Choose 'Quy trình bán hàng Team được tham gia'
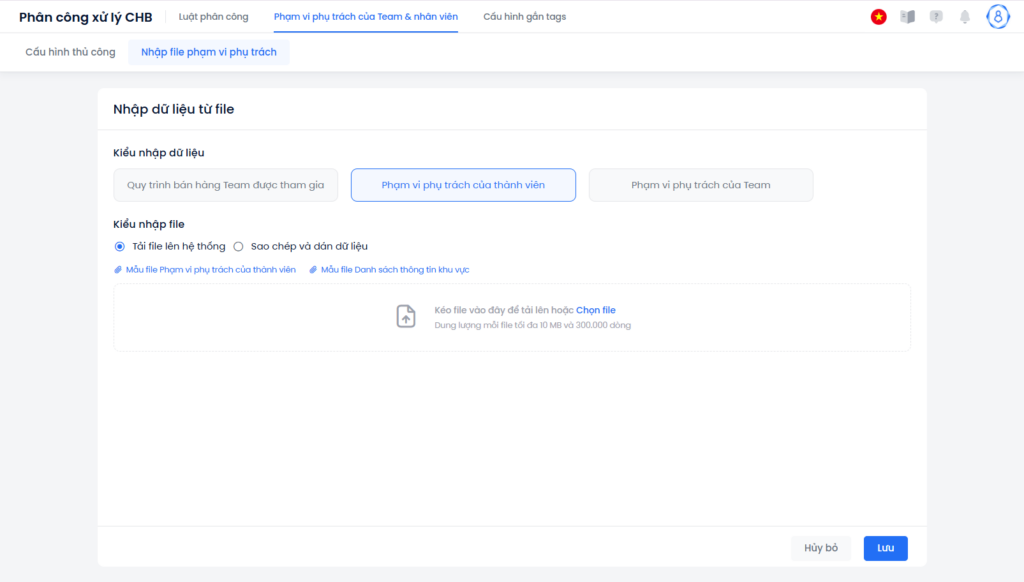This screenshot has height=582, width=1024. (225, 185)
